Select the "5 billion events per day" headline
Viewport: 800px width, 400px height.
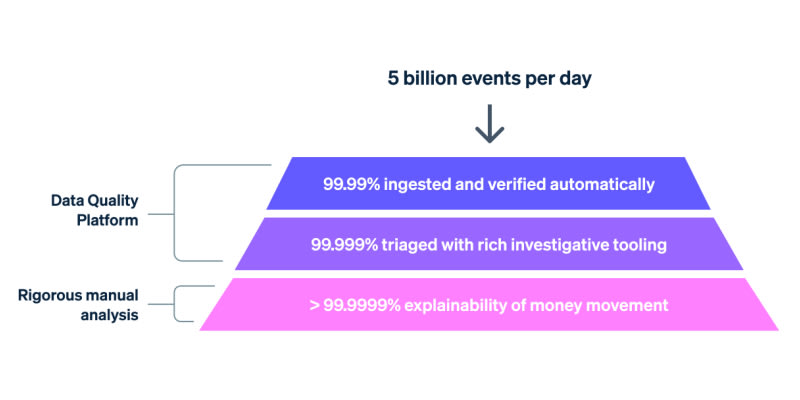pyautogui.click(x=489, y=78)
